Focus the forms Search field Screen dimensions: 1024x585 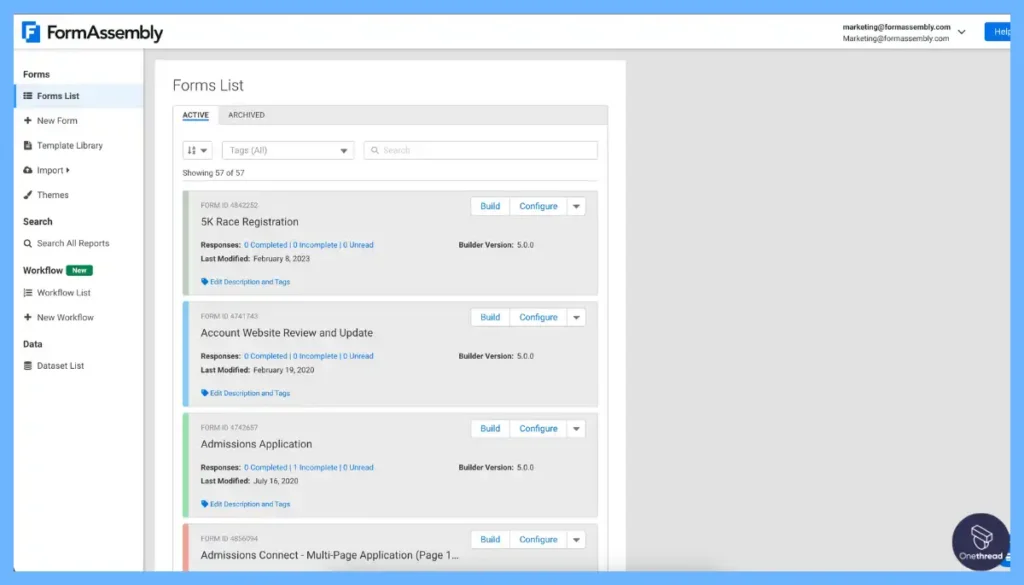pos(481,151)
